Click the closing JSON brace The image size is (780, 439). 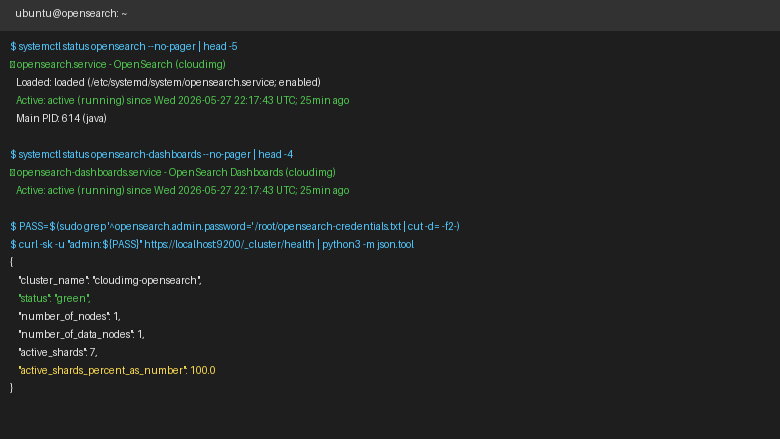click(x=11, y=387)
